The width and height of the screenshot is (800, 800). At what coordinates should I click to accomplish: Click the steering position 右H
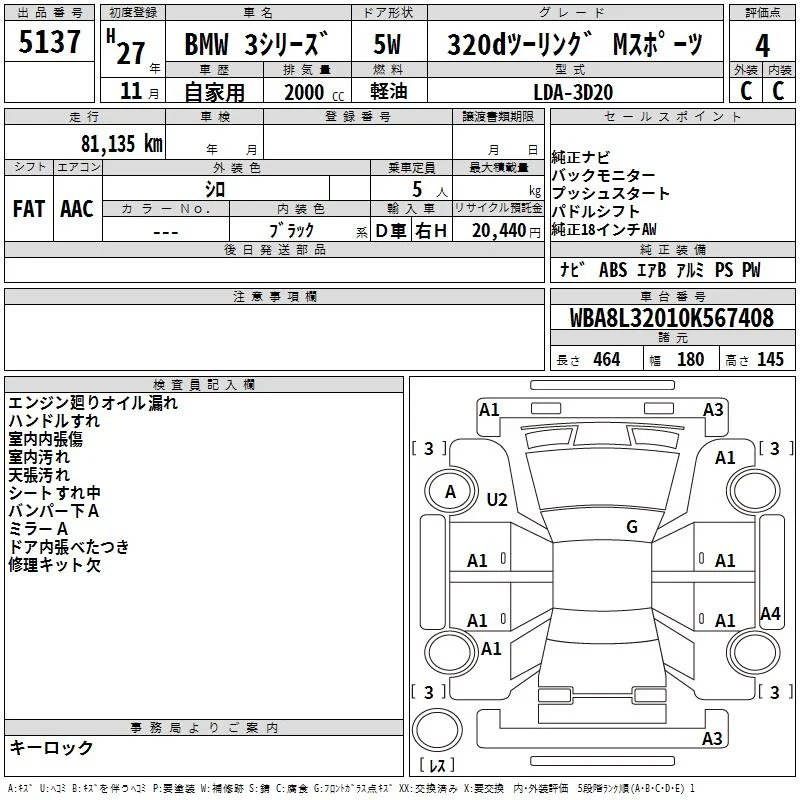(x=431, y=231)
